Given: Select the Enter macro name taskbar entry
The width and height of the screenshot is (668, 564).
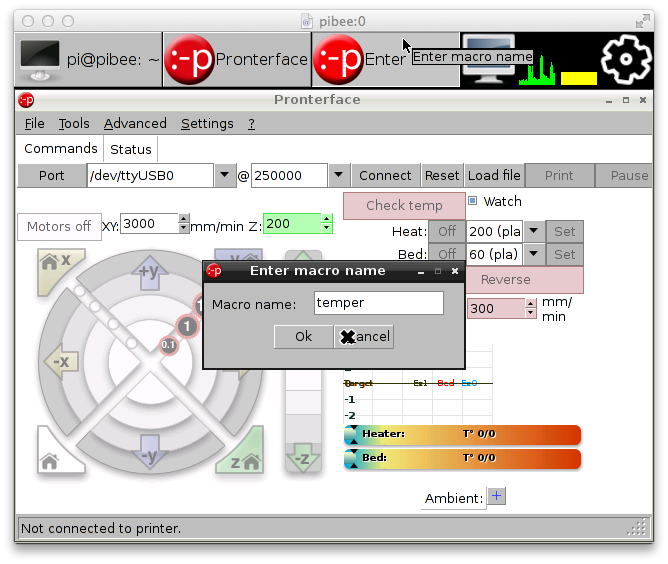Looking at the screenshot, I should tap(386, 60).
